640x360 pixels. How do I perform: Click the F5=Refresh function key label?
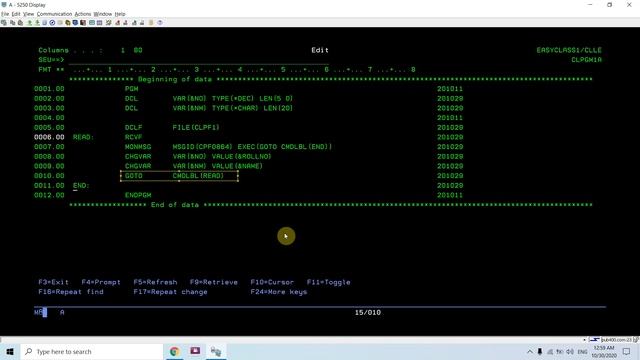[155, 282]
